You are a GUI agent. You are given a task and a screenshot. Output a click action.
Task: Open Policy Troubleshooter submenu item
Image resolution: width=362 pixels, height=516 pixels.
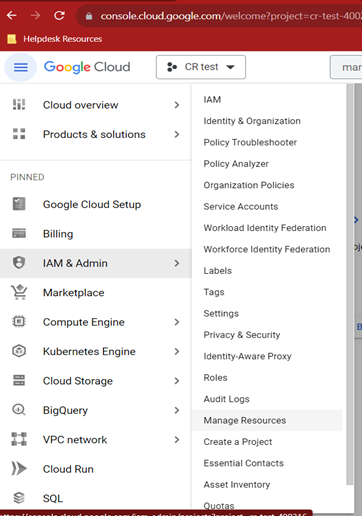coord(250,142)
